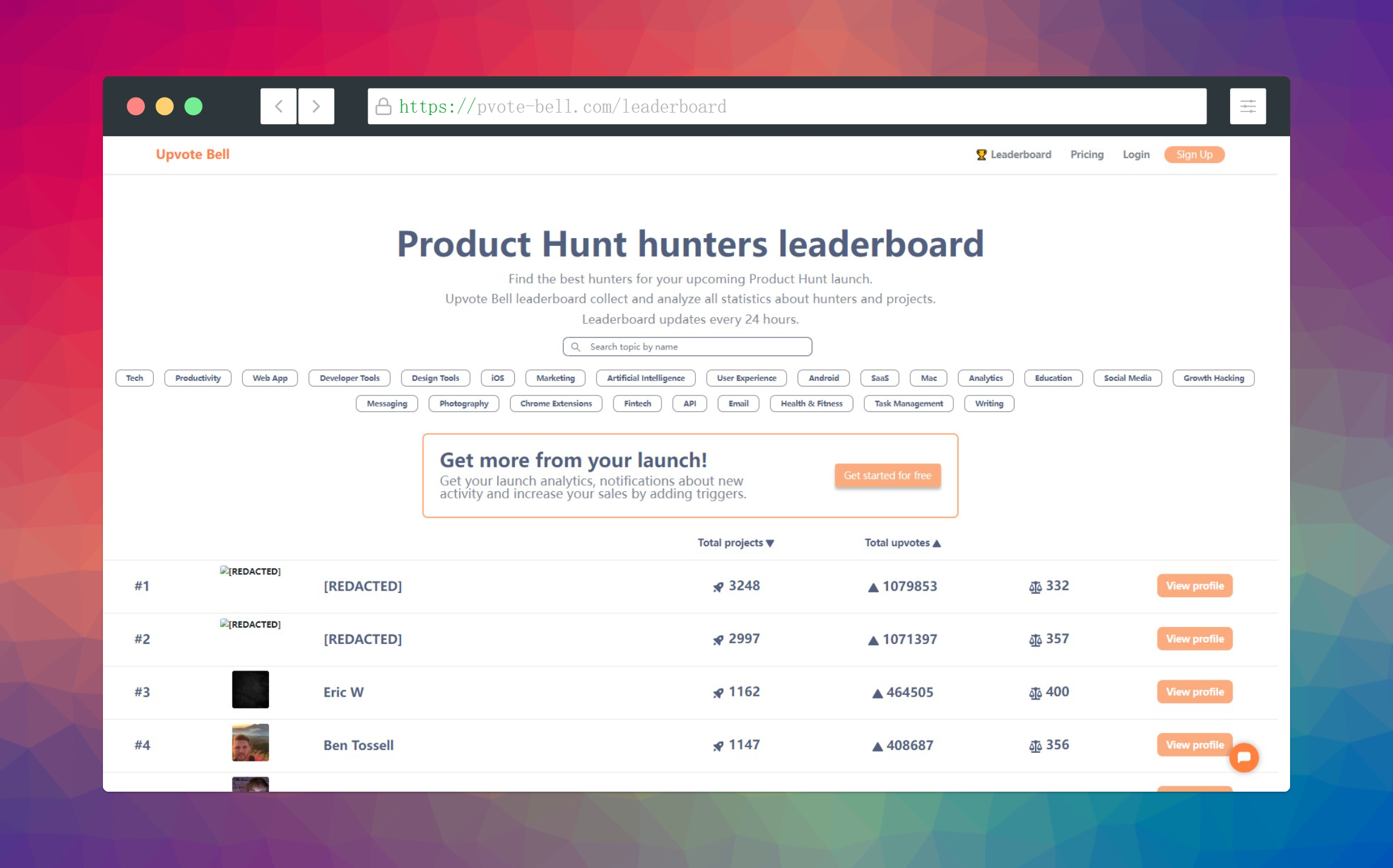
Task: Click the scales icon beside 400
Action: pos(1035,693)
